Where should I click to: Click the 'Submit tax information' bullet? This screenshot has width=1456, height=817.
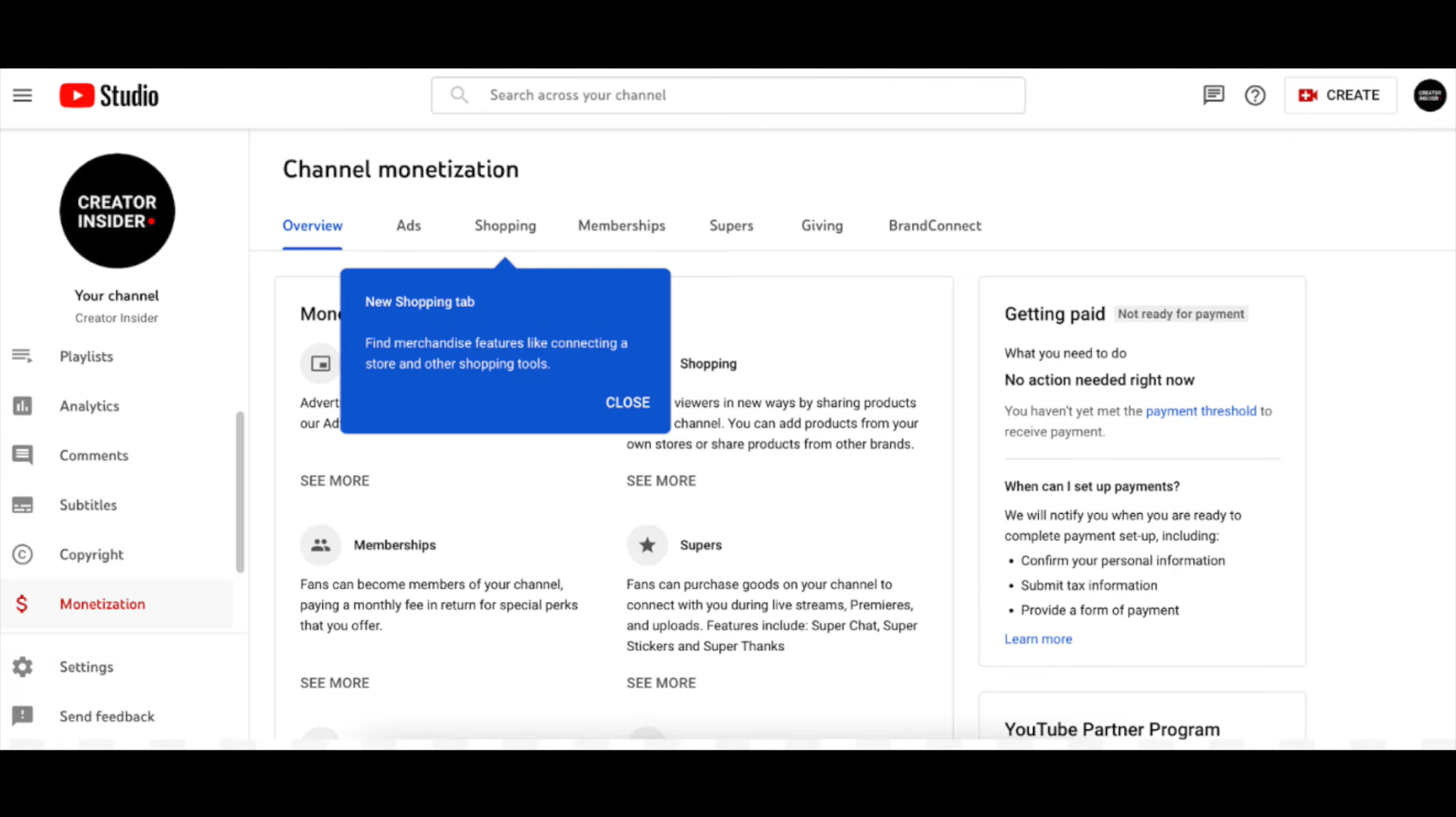1089,585
